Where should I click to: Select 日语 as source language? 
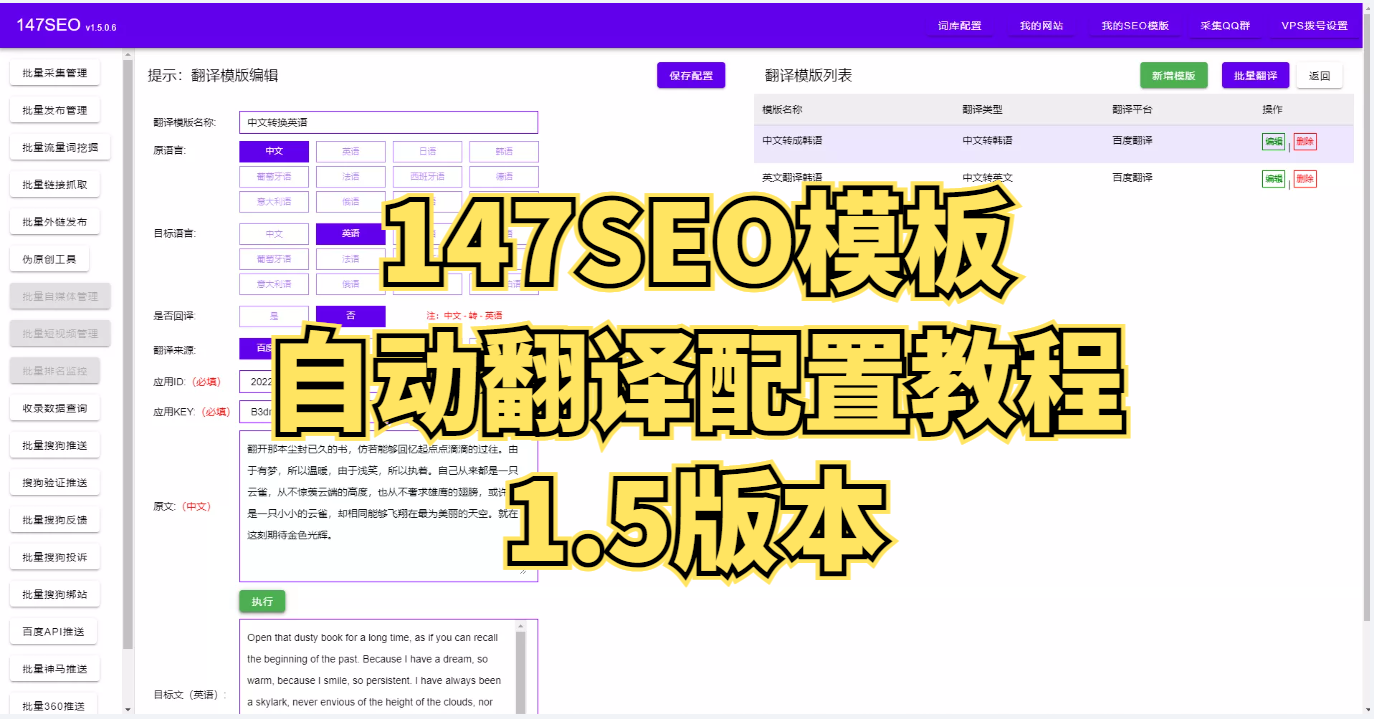[x=427, y=151]
